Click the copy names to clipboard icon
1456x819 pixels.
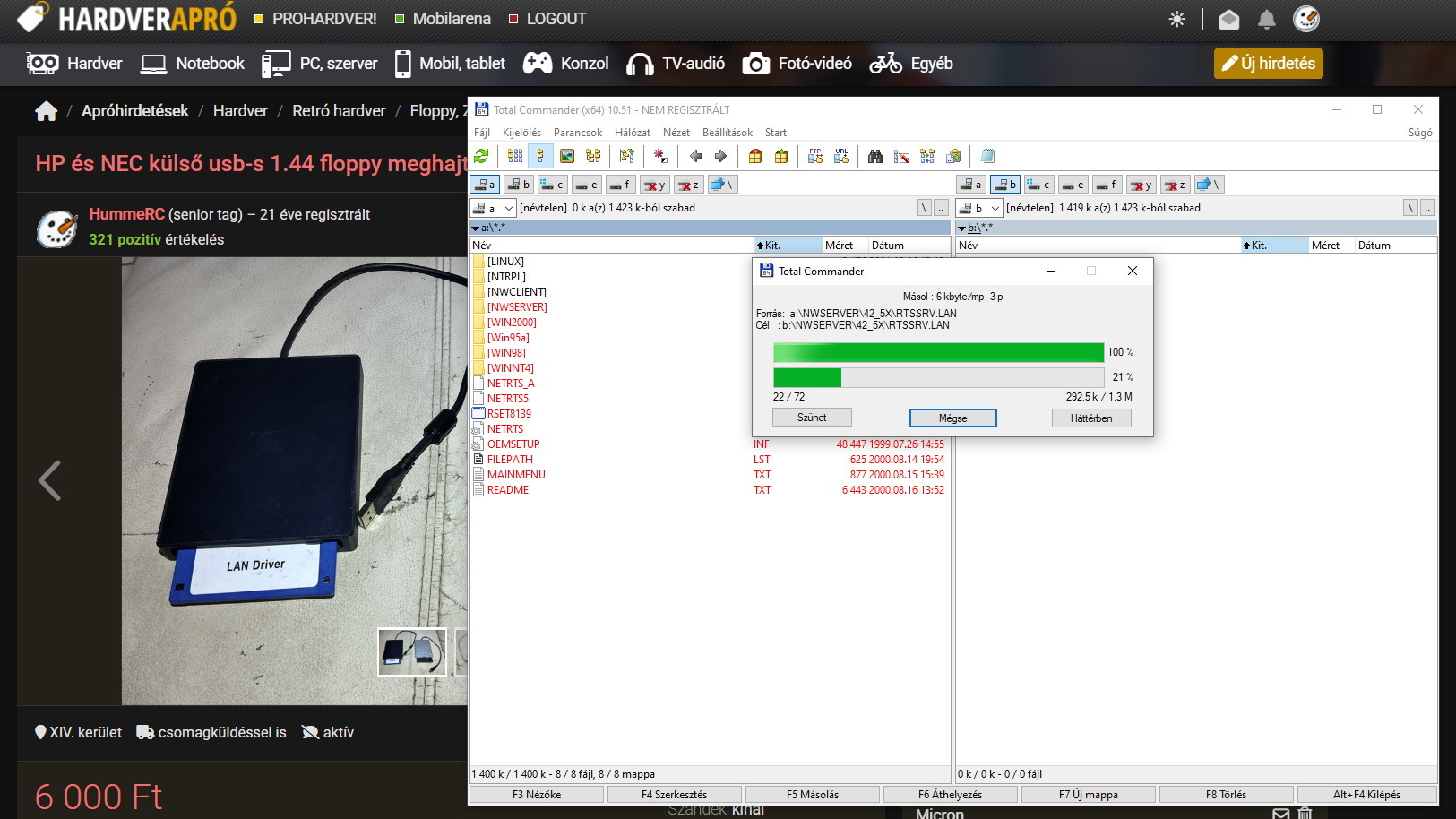point(953,156)
